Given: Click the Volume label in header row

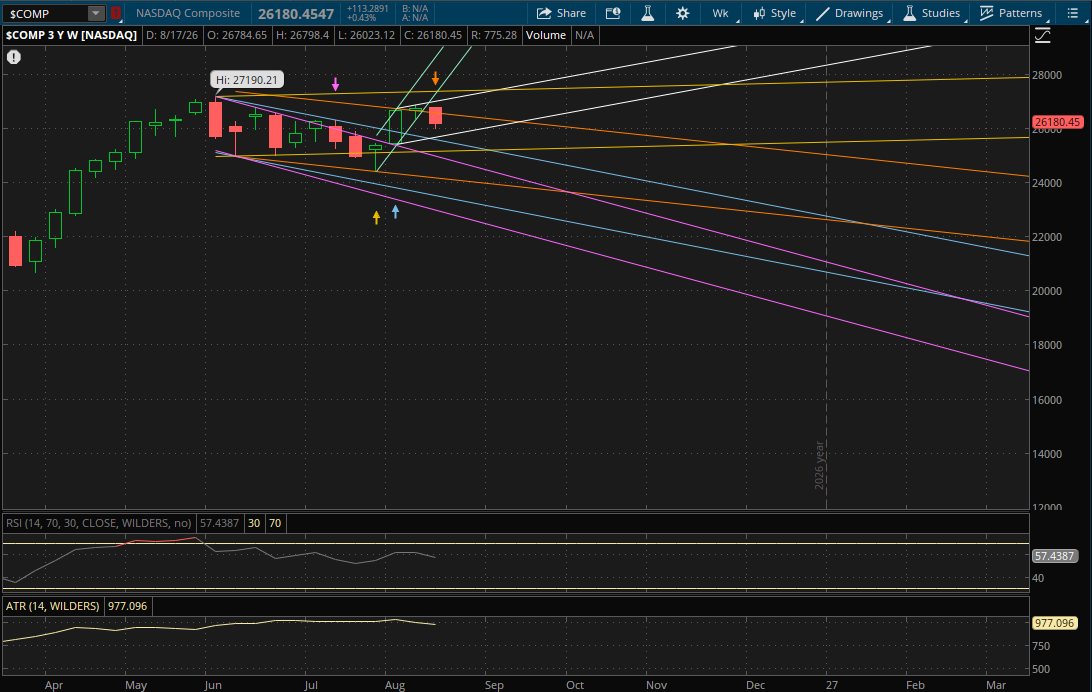Looking at the screenshot, I should [x=546, y=35].
